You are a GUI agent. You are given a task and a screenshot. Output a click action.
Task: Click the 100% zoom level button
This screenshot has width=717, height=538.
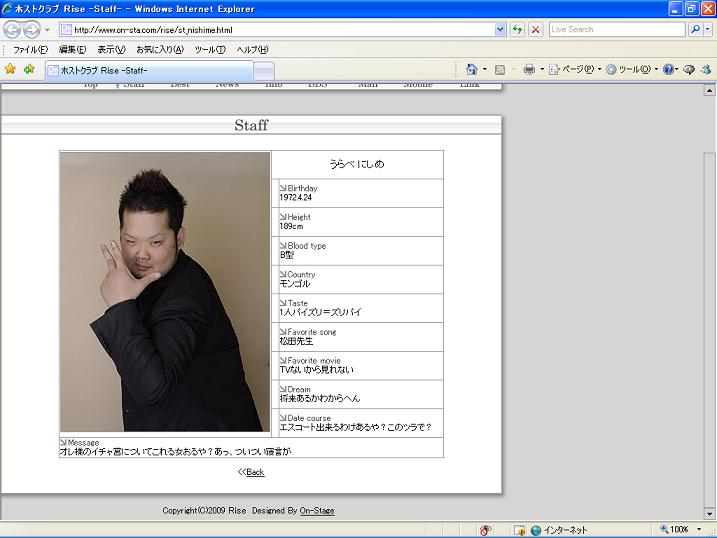pyautogui.click(x=674, y=529)
